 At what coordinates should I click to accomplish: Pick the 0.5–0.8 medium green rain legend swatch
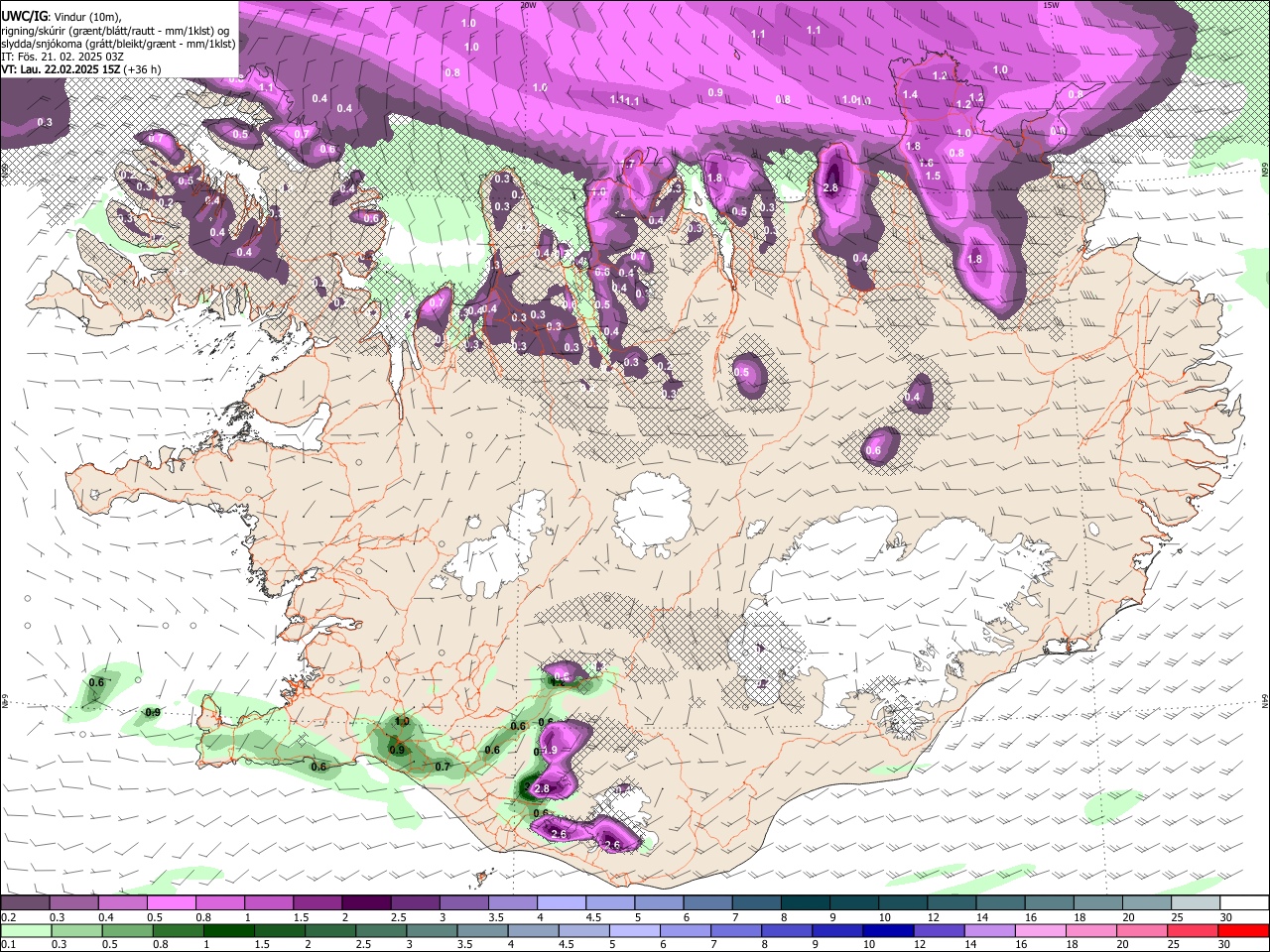click(x=127, y=930)
